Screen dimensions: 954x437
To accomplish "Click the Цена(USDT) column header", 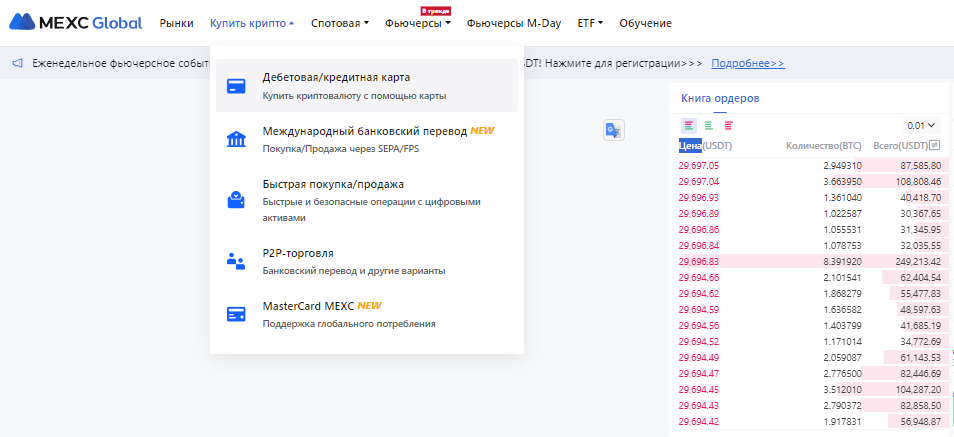I will (x=705, y=145).
